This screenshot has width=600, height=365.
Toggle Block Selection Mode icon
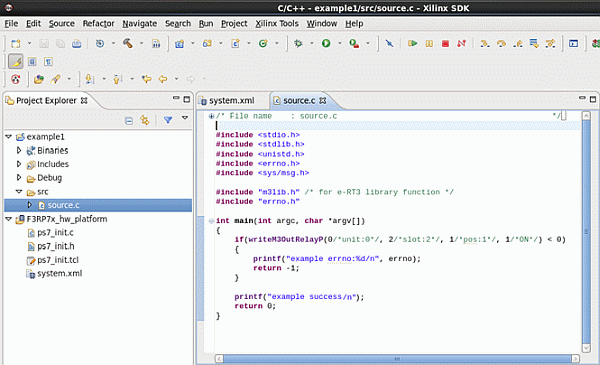(x=32, y=62)
